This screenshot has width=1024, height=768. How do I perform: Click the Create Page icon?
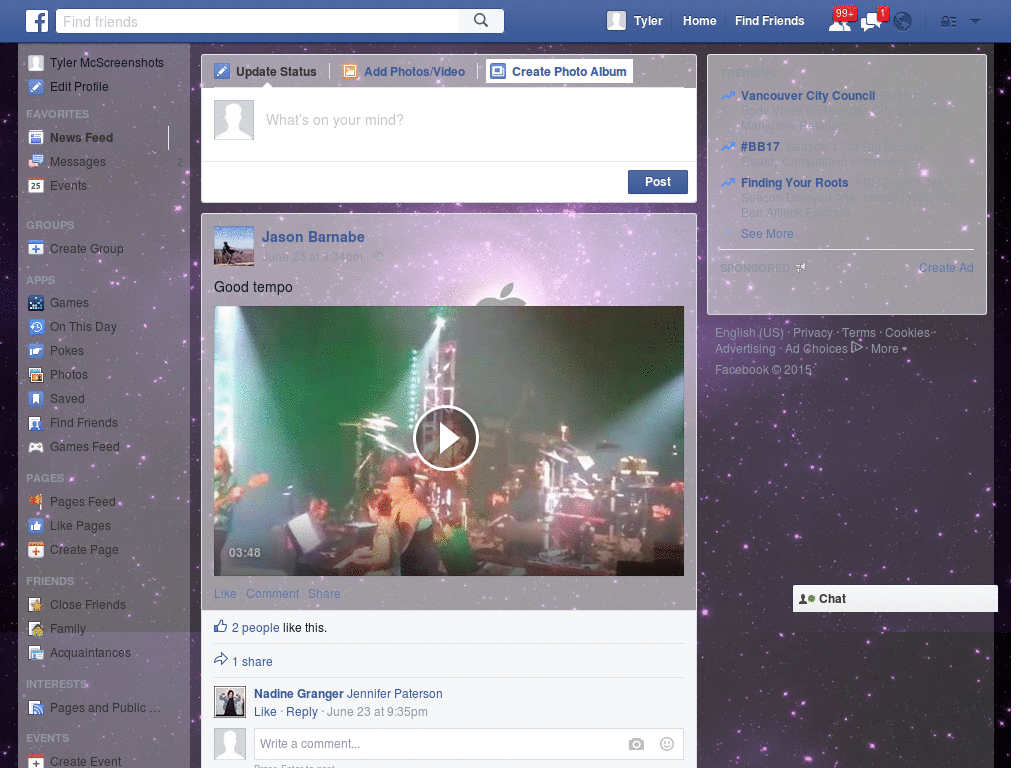[36, 550]
